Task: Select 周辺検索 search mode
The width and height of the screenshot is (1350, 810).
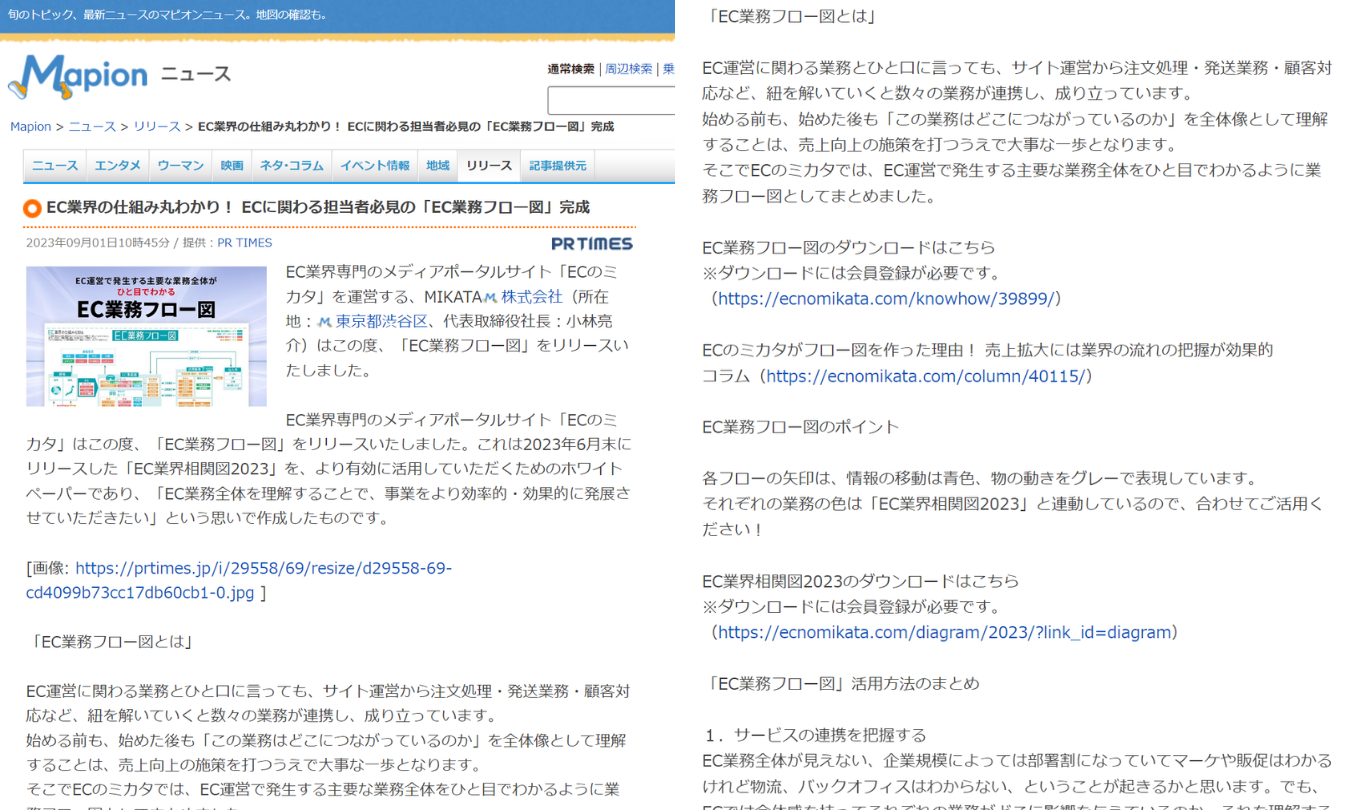Action: [x=629, y=69]
